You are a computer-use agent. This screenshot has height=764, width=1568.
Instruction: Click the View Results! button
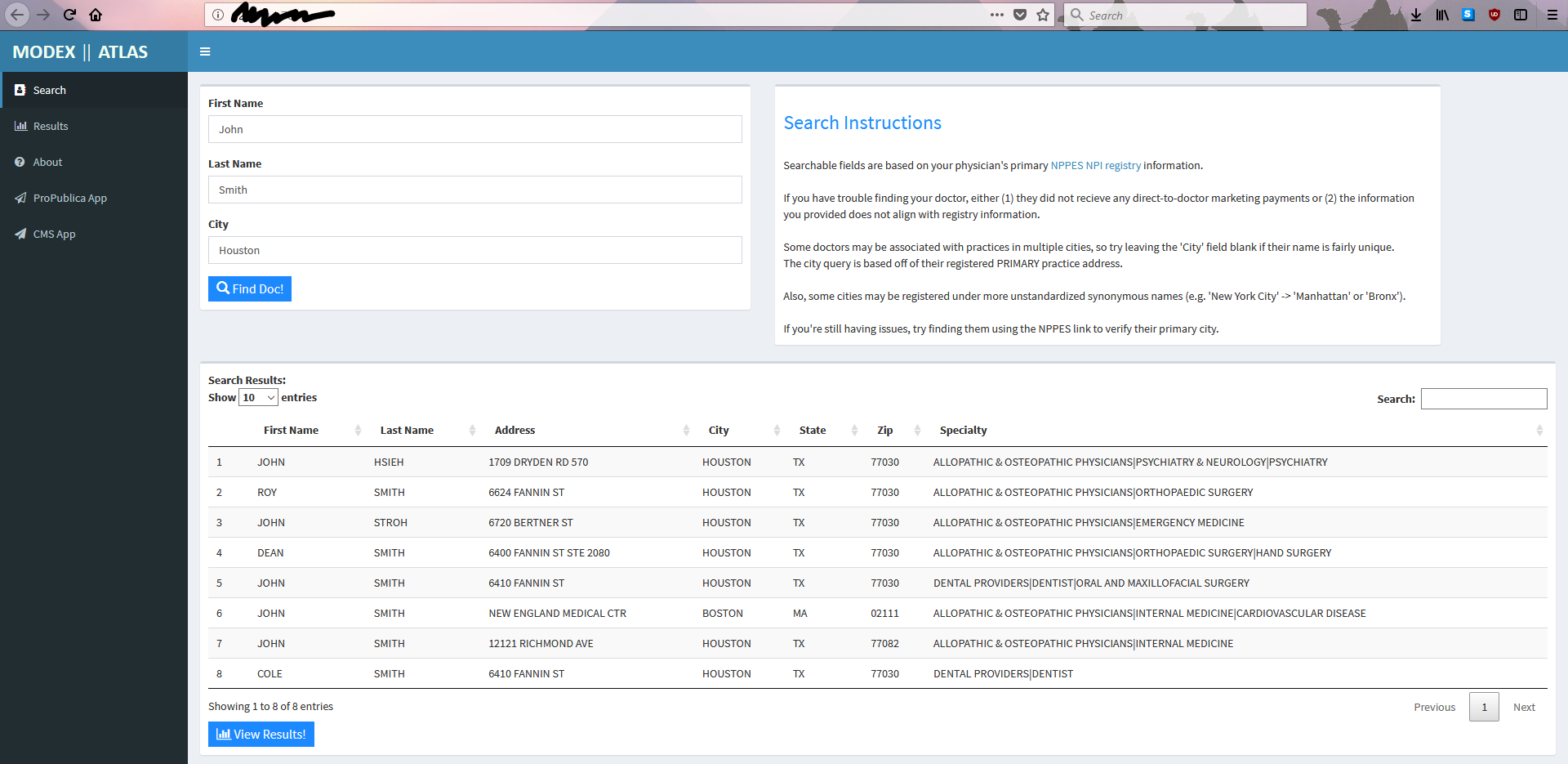261,735
